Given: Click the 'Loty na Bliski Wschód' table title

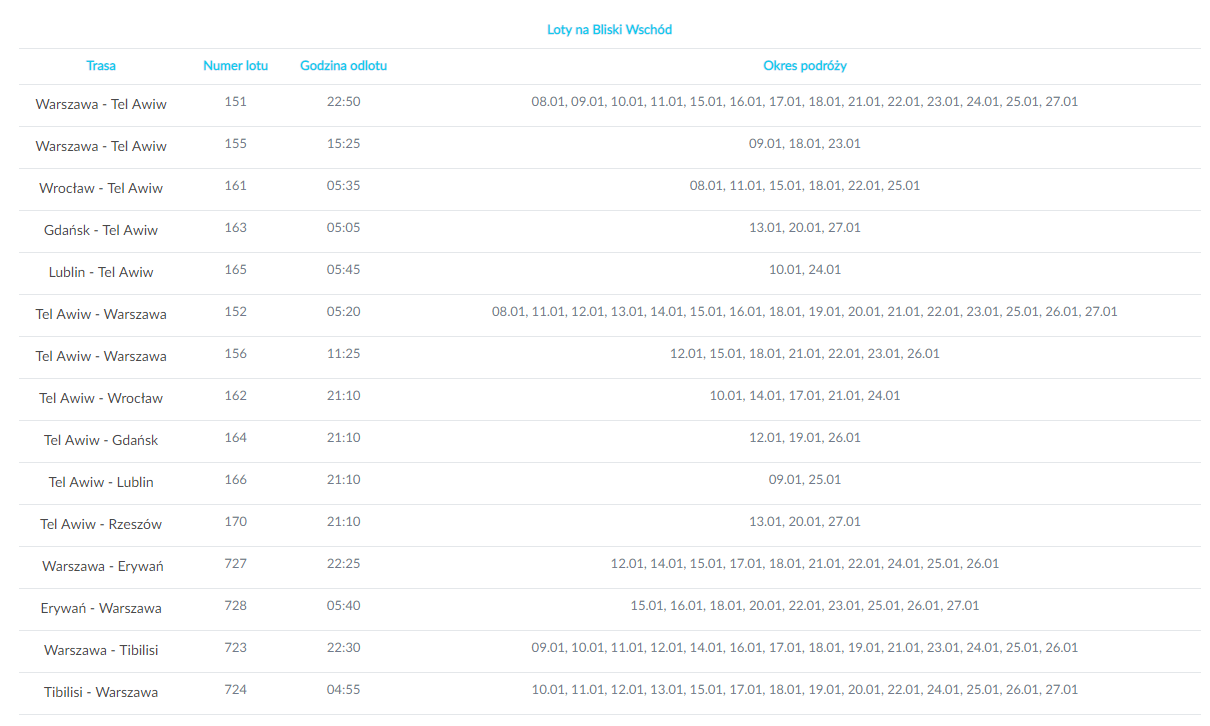Looking at the screenshot, I should pyautogui.click(x=609, y=30).
